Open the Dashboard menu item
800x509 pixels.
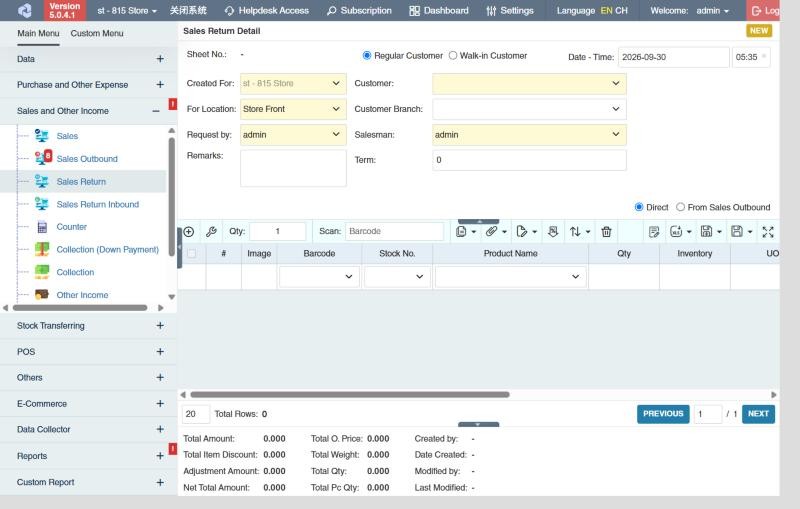point(439,11)
